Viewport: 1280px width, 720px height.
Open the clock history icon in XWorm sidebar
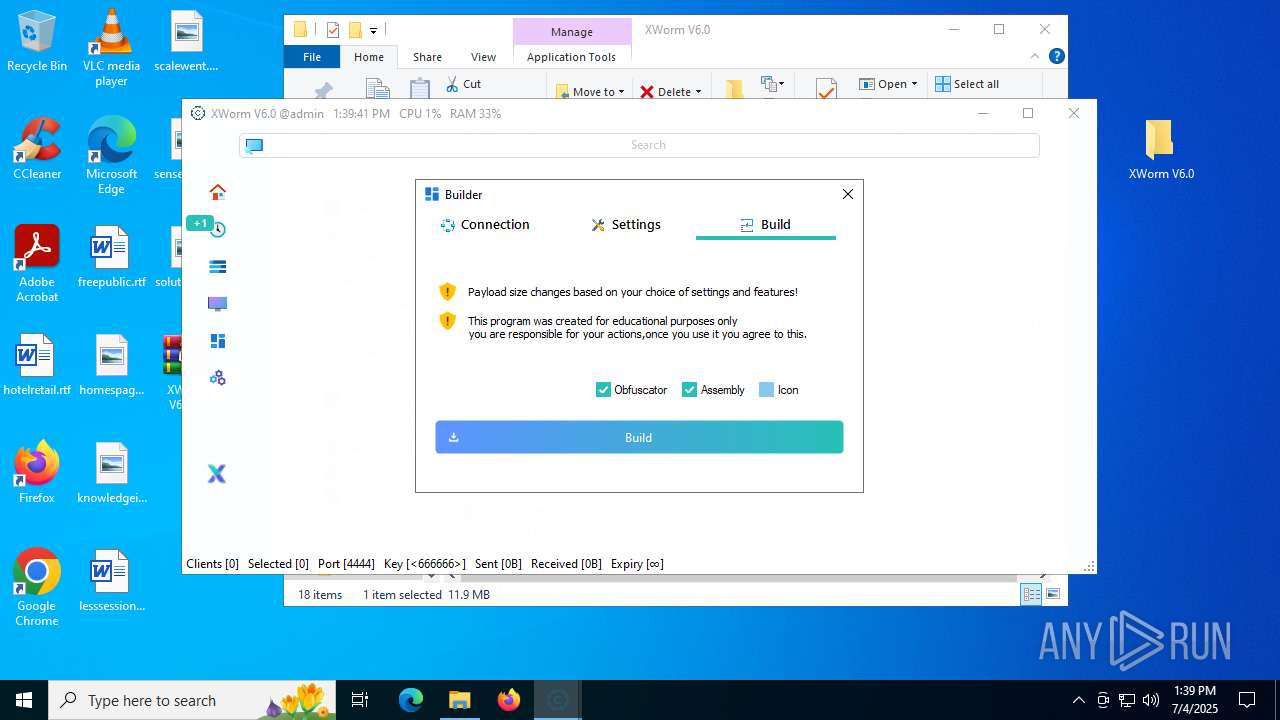218,229
